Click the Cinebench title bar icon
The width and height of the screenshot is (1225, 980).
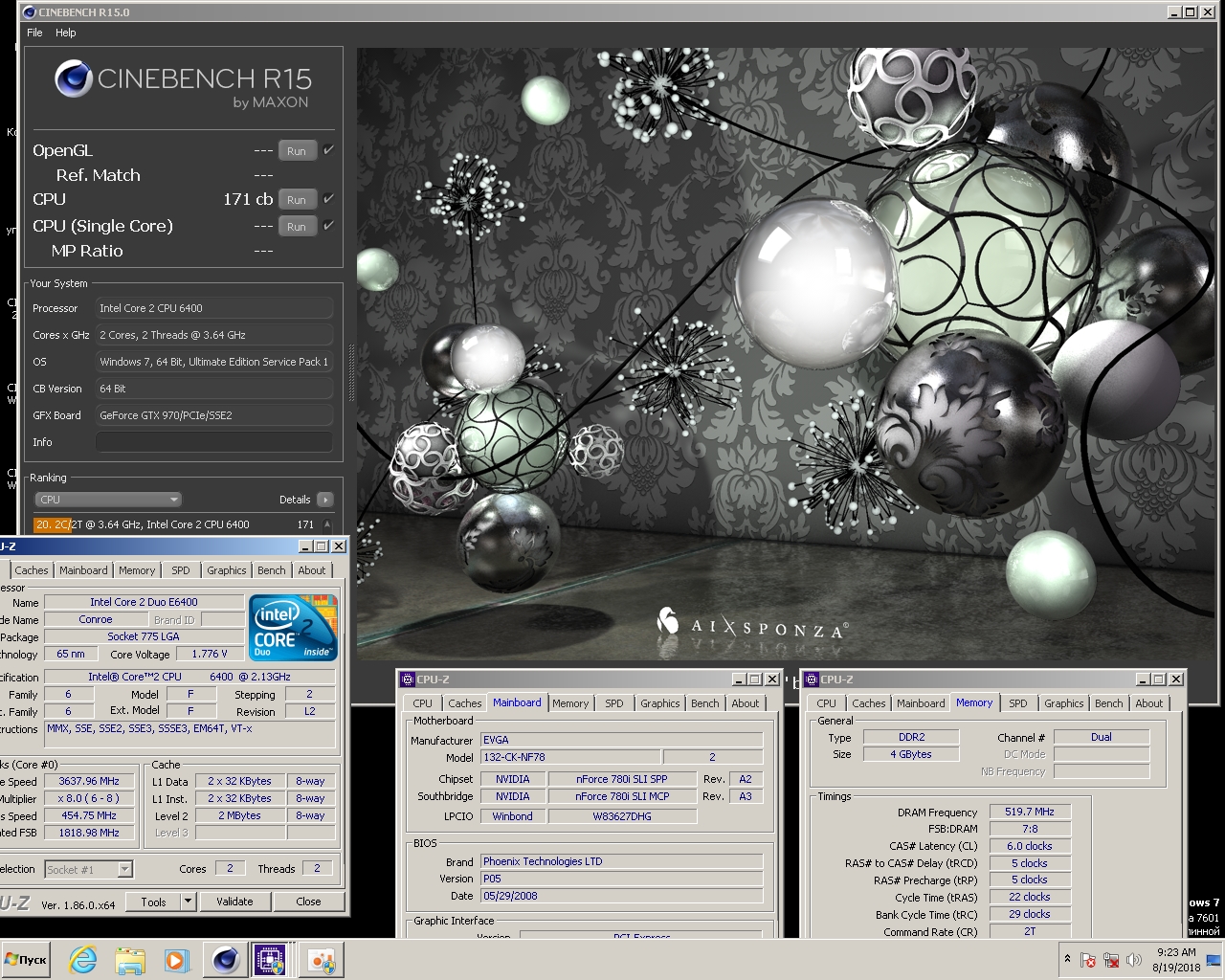tap(29, 12)
